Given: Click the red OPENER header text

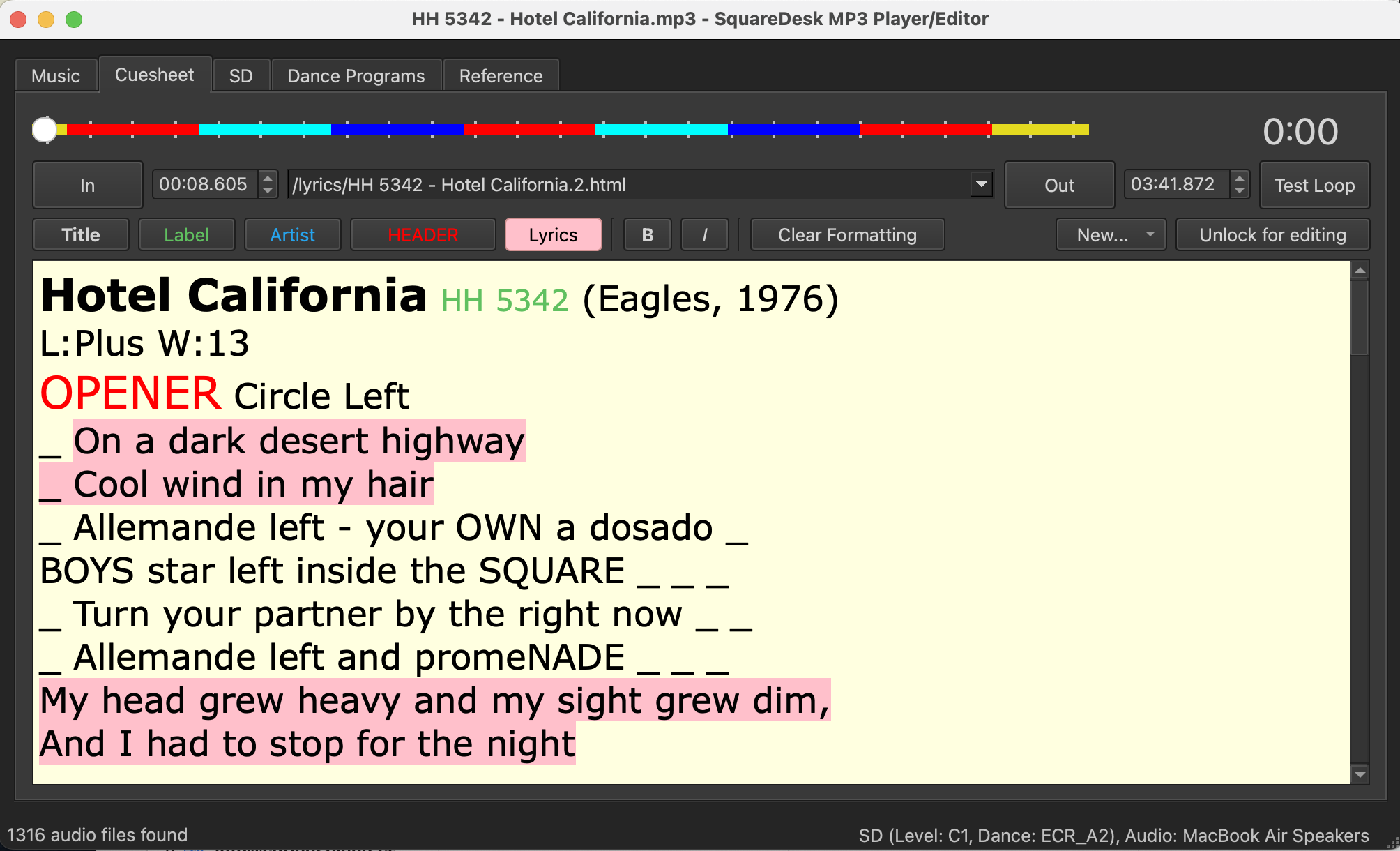Looking at the screenshot, I should (130, 393).
